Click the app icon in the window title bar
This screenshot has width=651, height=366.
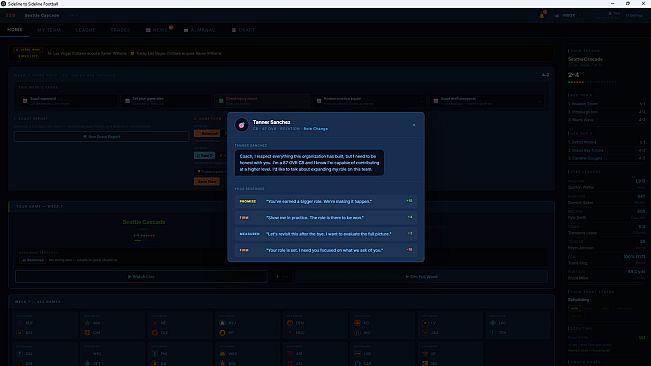(x=3, y=3)
